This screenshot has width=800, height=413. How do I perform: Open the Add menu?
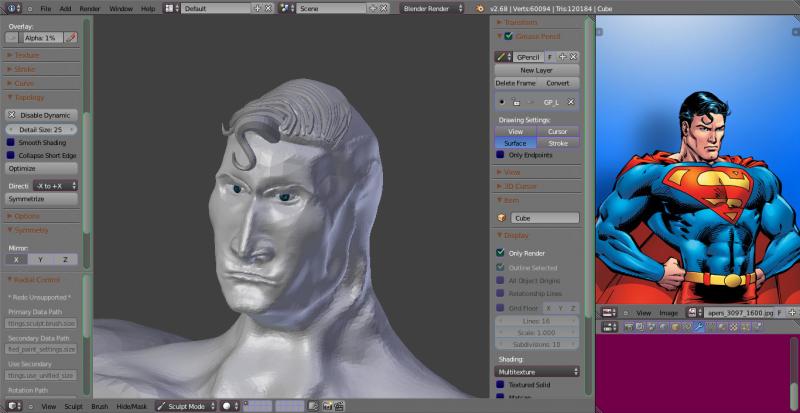(x=65, y=9)
